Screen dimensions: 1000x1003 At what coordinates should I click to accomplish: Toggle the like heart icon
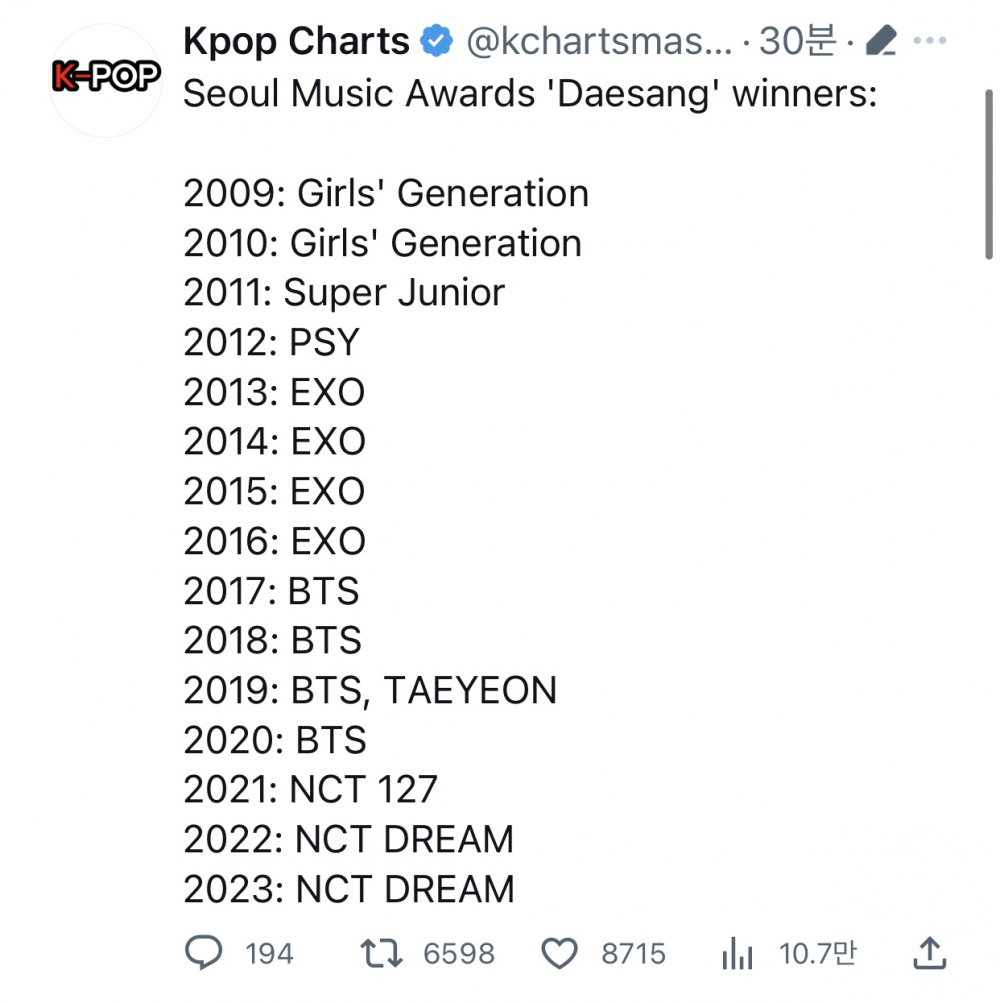[559, 953]
